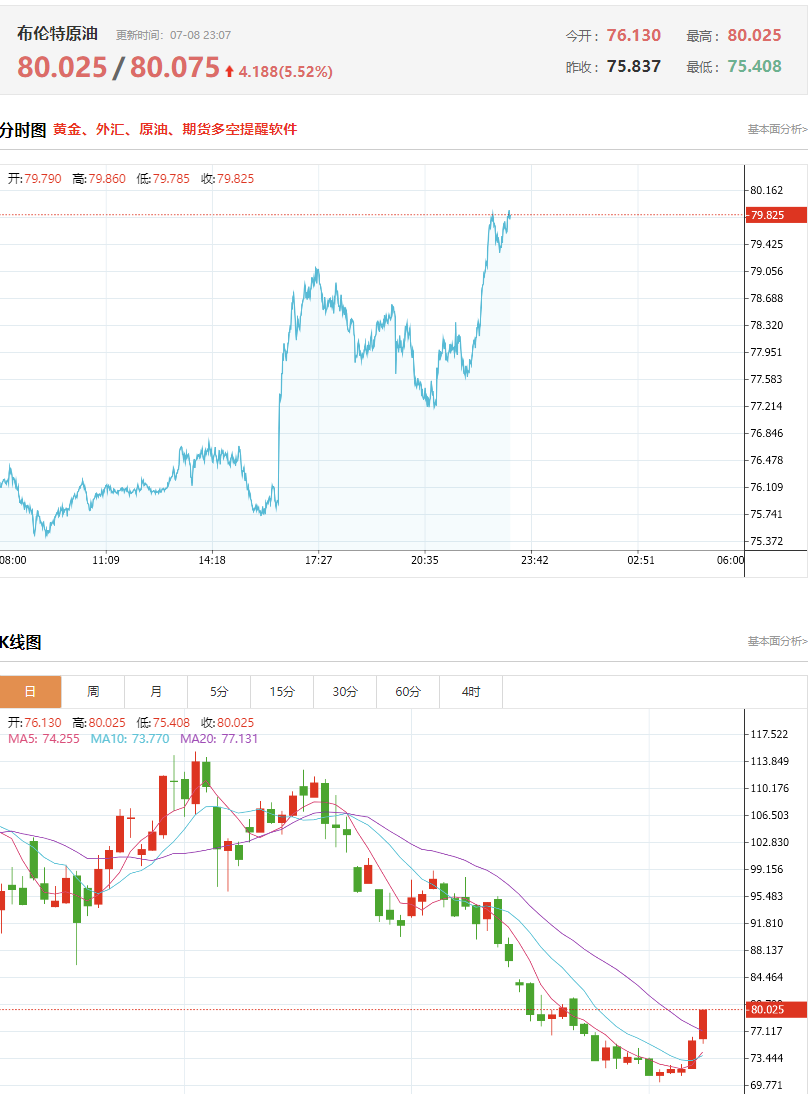Click the 最高 80.025 value
This screenshot has width=810, height=1094.
(x=754, y=35)
